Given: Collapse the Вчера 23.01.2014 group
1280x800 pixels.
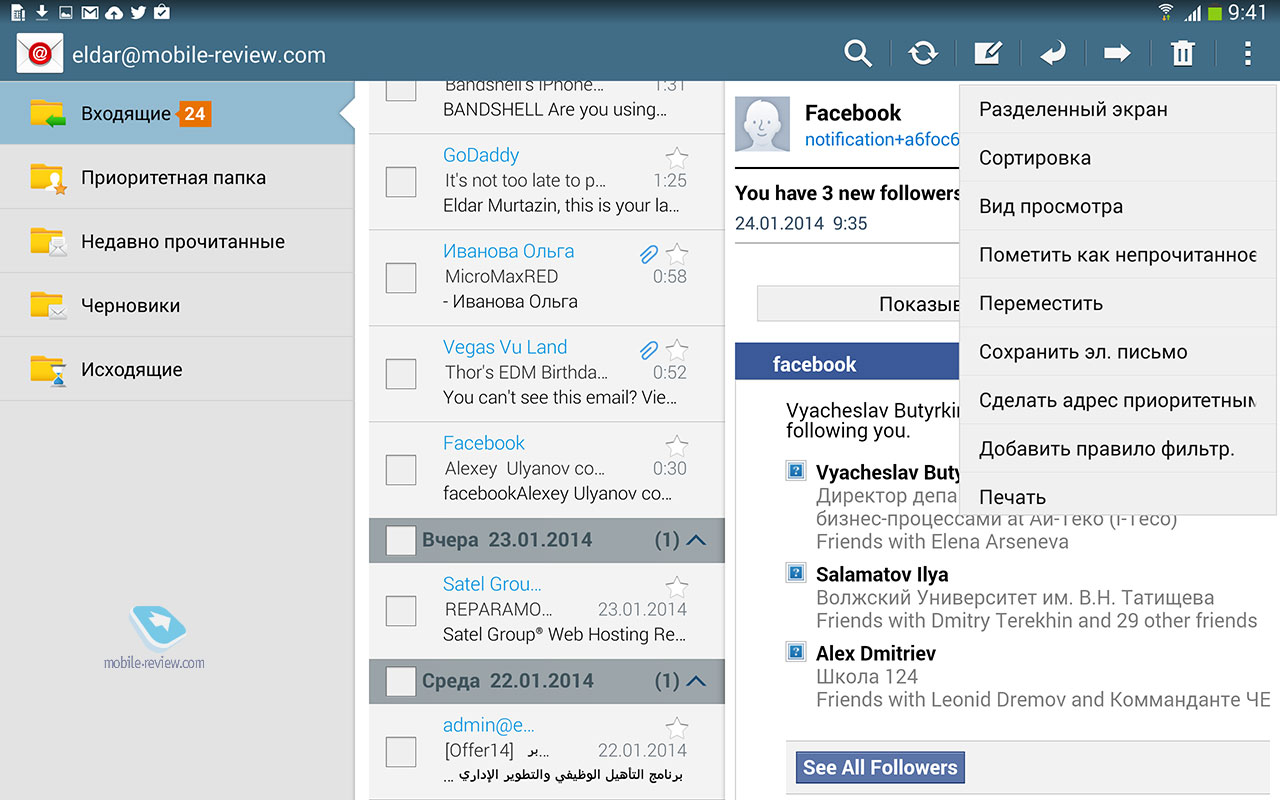Looking at the screenshot, I should click(697, 540).
